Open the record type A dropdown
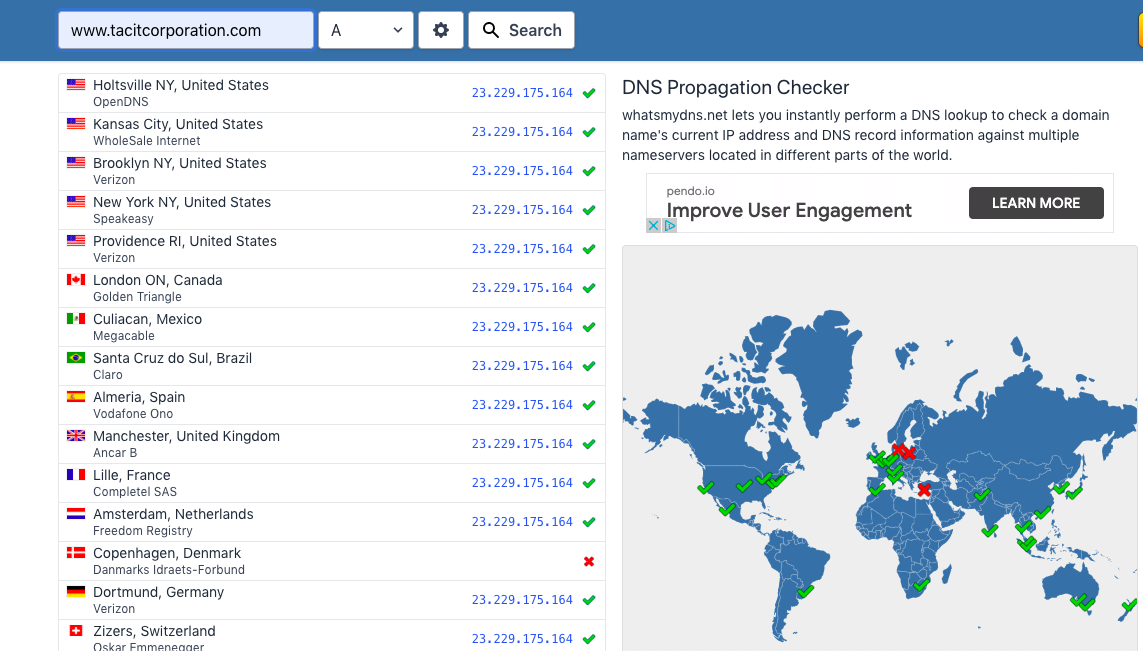The width and height of the screenshot is (1143, 651). [366, 30]
